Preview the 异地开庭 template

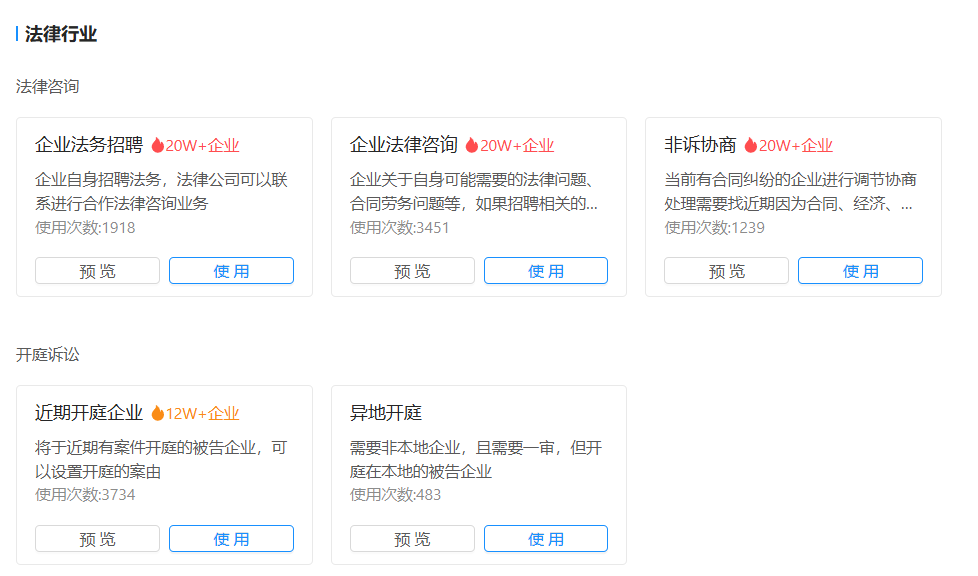pyautogui.click(x=412, y=539)
